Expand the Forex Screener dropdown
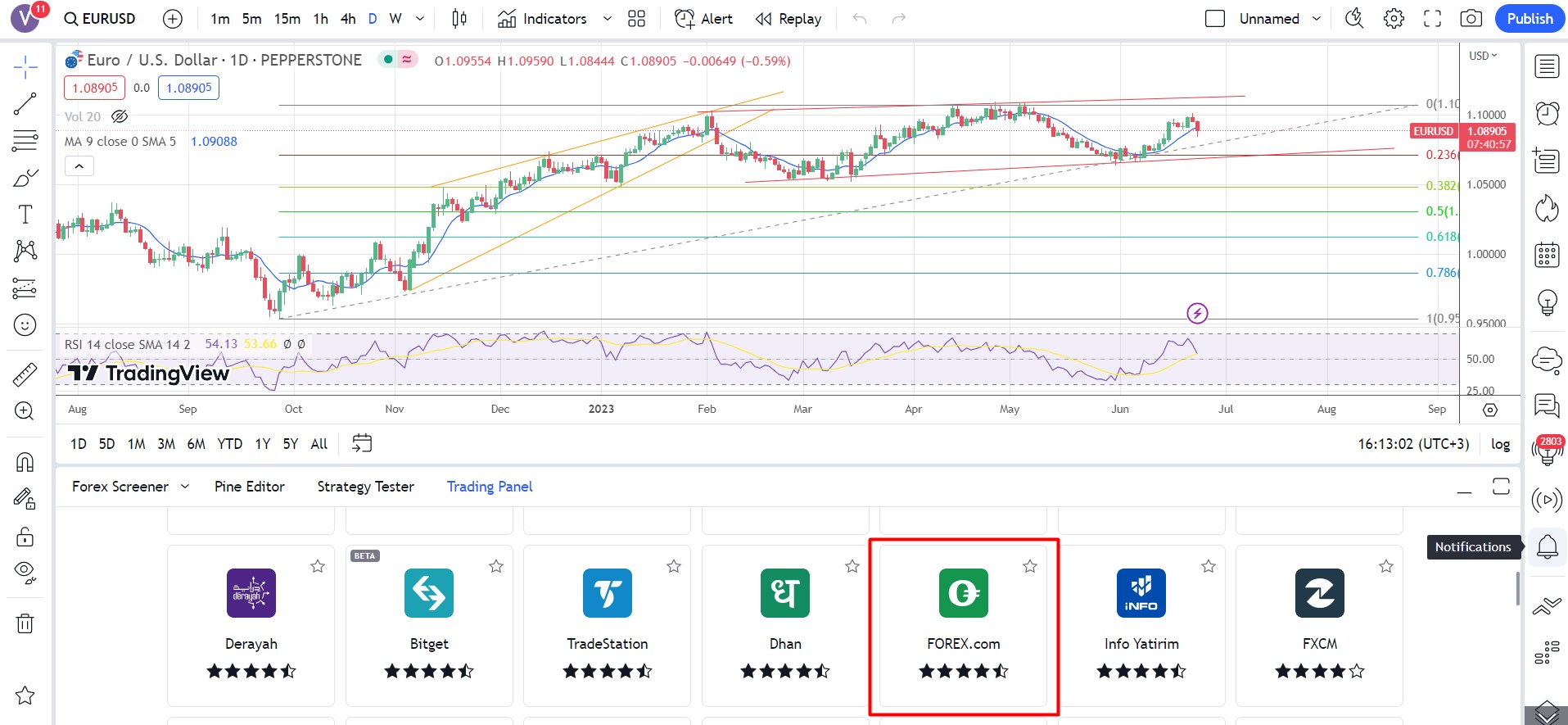The image size is (1568, 725). 185,487
